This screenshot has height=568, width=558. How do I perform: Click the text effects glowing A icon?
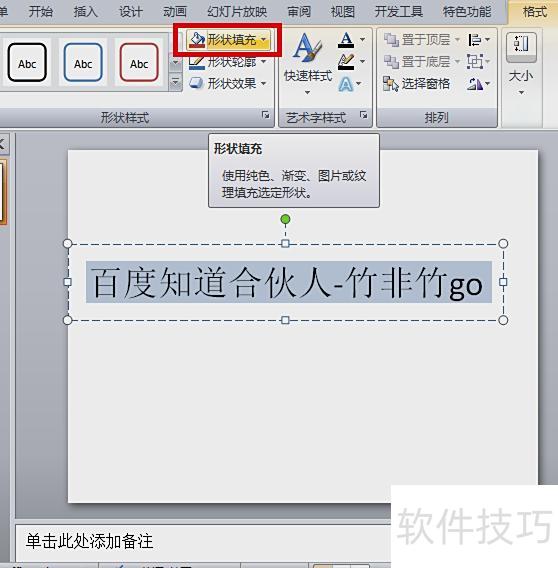(x=345, y=84)
